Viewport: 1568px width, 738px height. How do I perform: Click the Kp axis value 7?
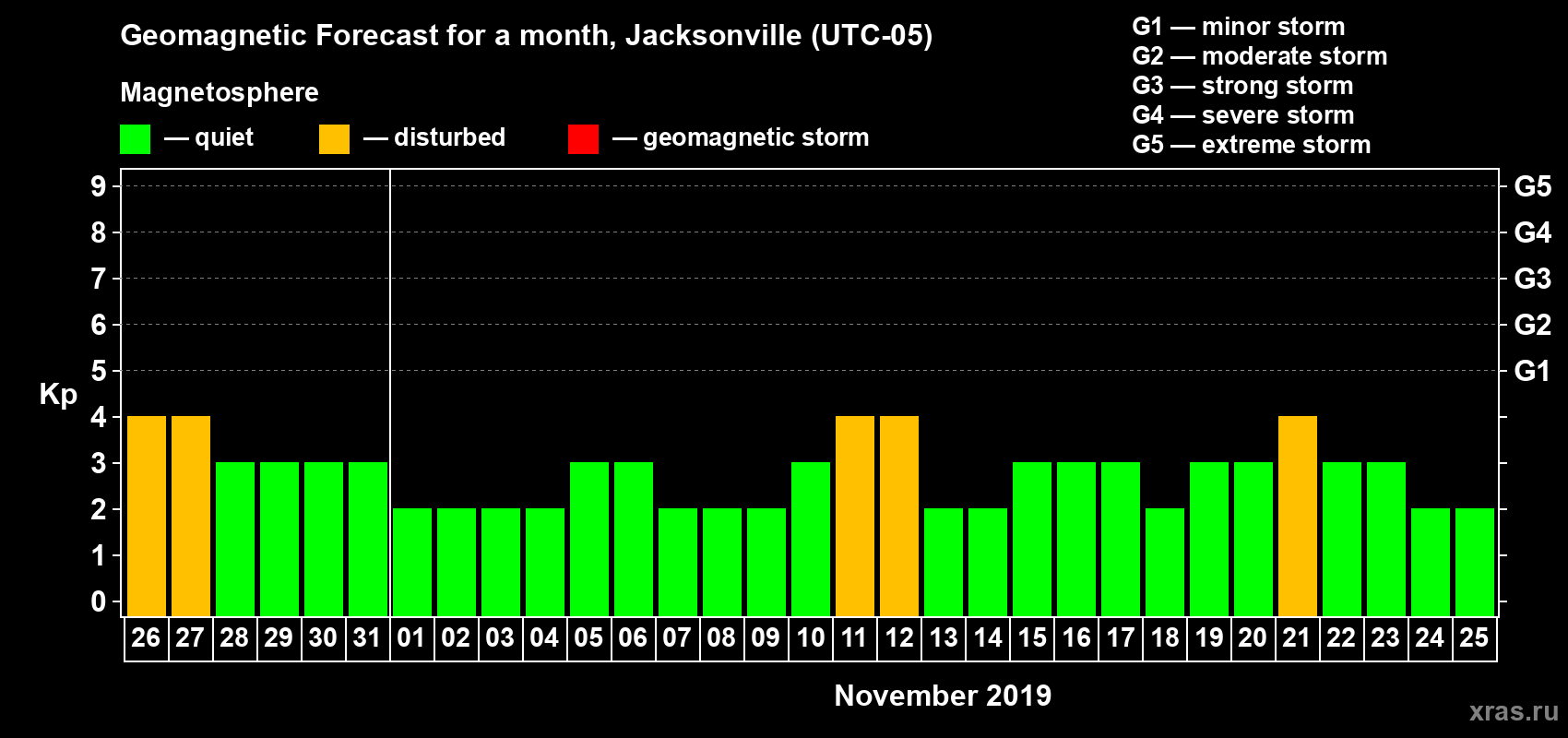tap(99, 279)
